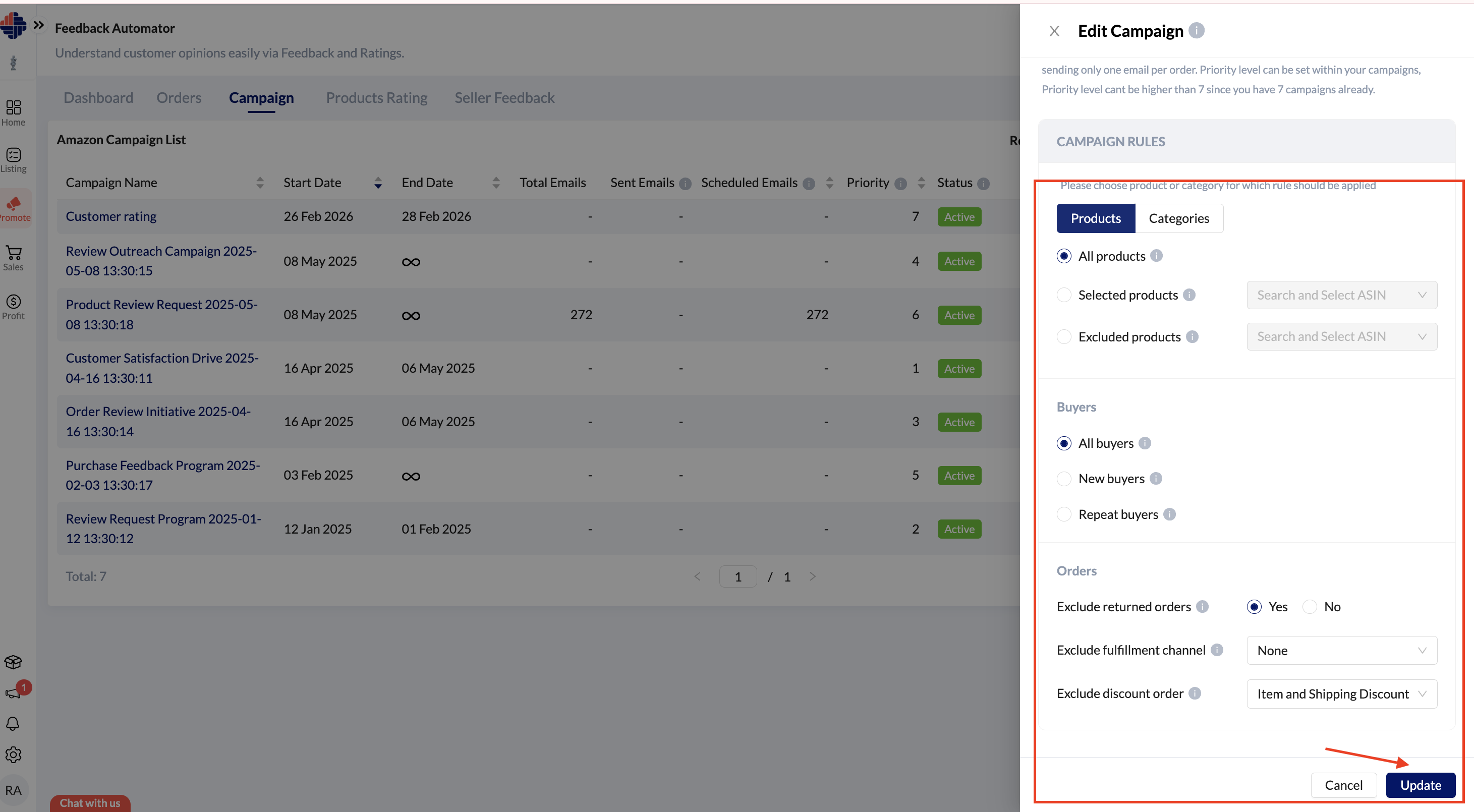Expand the Exclude discount order dropdown
Screen dimensions: 1474x812
coord(1341,693)
